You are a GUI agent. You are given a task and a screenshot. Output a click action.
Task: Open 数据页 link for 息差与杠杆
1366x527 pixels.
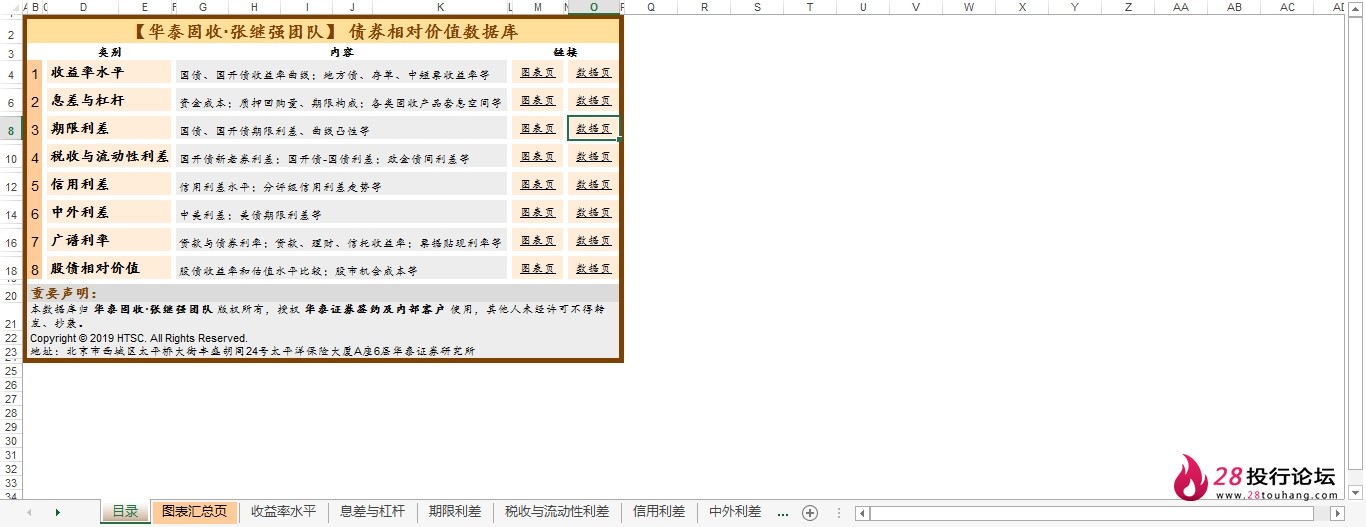(593, 101)
